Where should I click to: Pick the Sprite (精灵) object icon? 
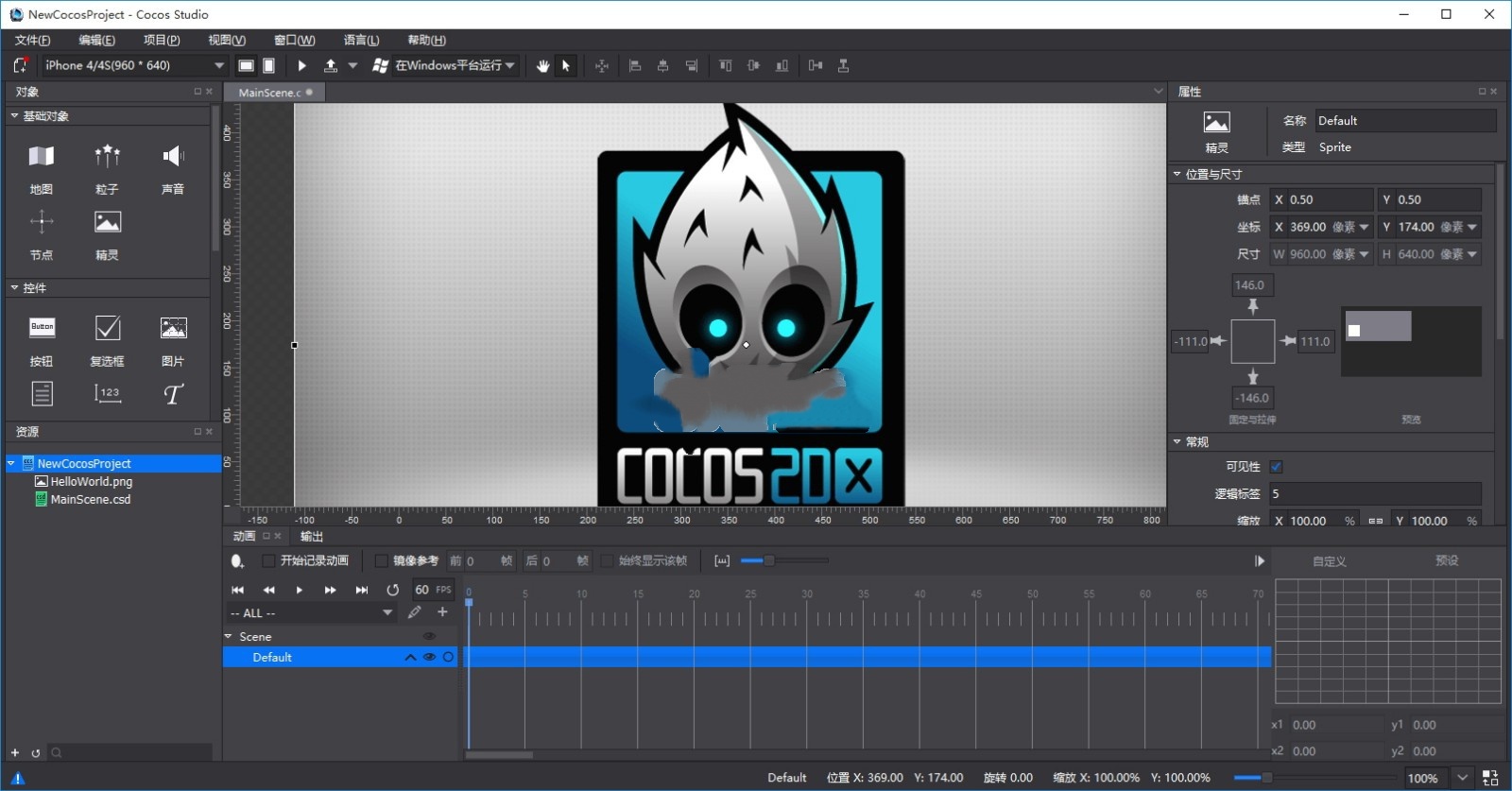tap(107, 223)
